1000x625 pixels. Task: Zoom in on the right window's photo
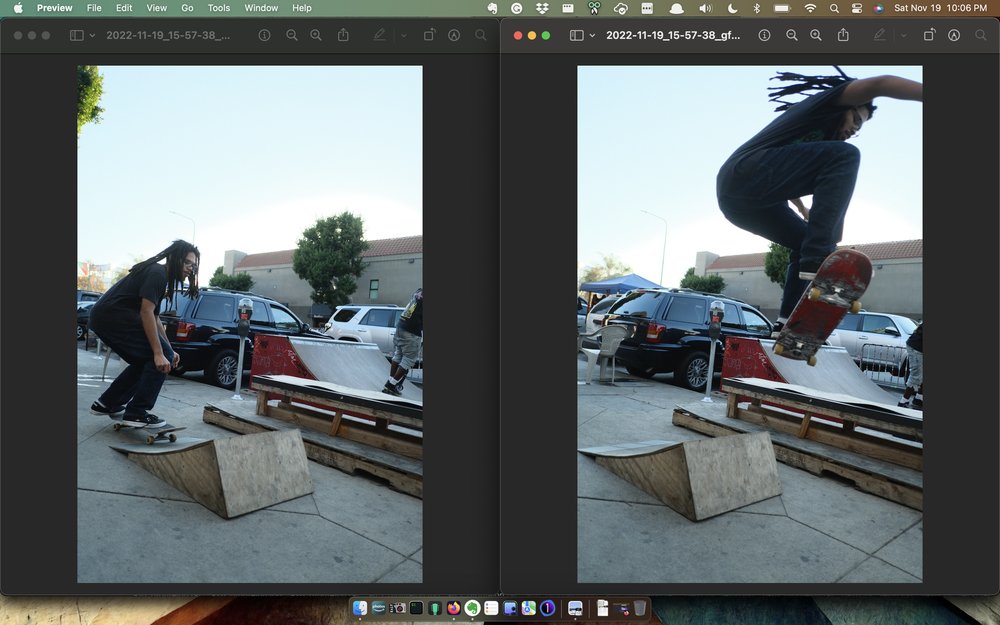[816, 35]
